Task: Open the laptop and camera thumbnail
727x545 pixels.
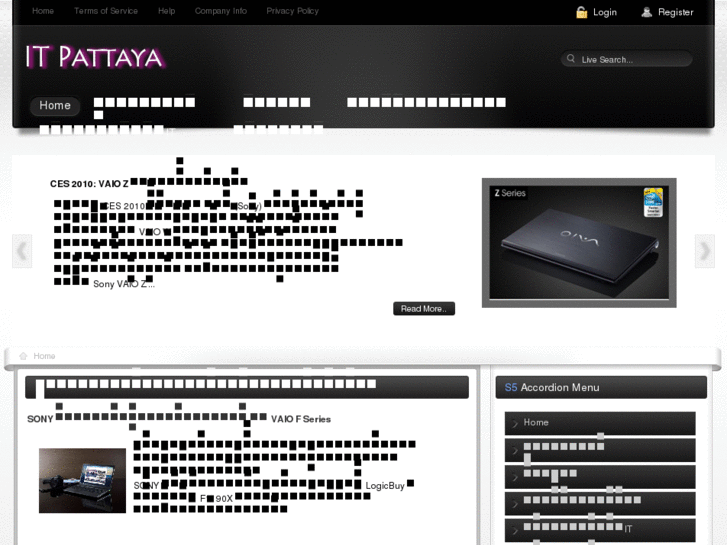Action: [x=82, y=481]
